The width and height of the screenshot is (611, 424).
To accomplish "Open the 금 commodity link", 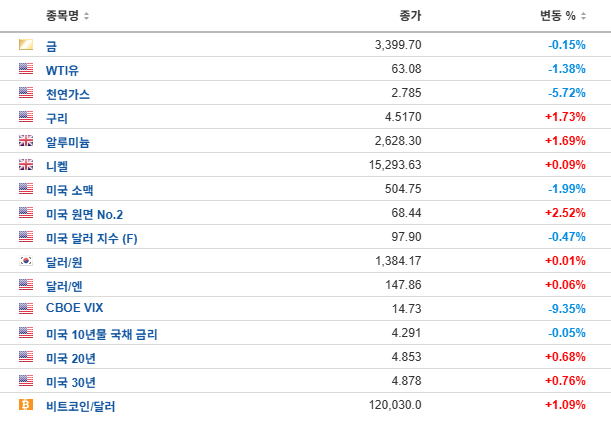I will point(51,45).
